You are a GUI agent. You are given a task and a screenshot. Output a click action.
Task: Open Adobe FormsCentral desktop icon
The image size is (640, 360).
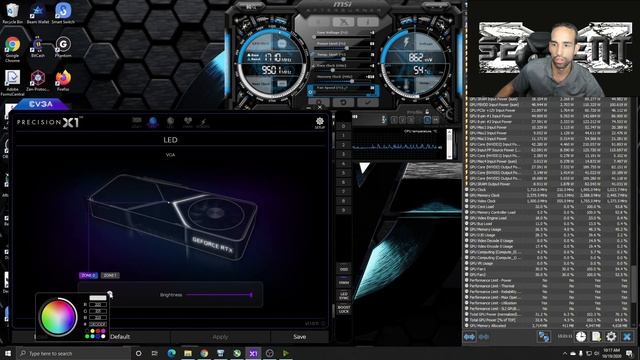pyautogui.click(x=13, y=83)
